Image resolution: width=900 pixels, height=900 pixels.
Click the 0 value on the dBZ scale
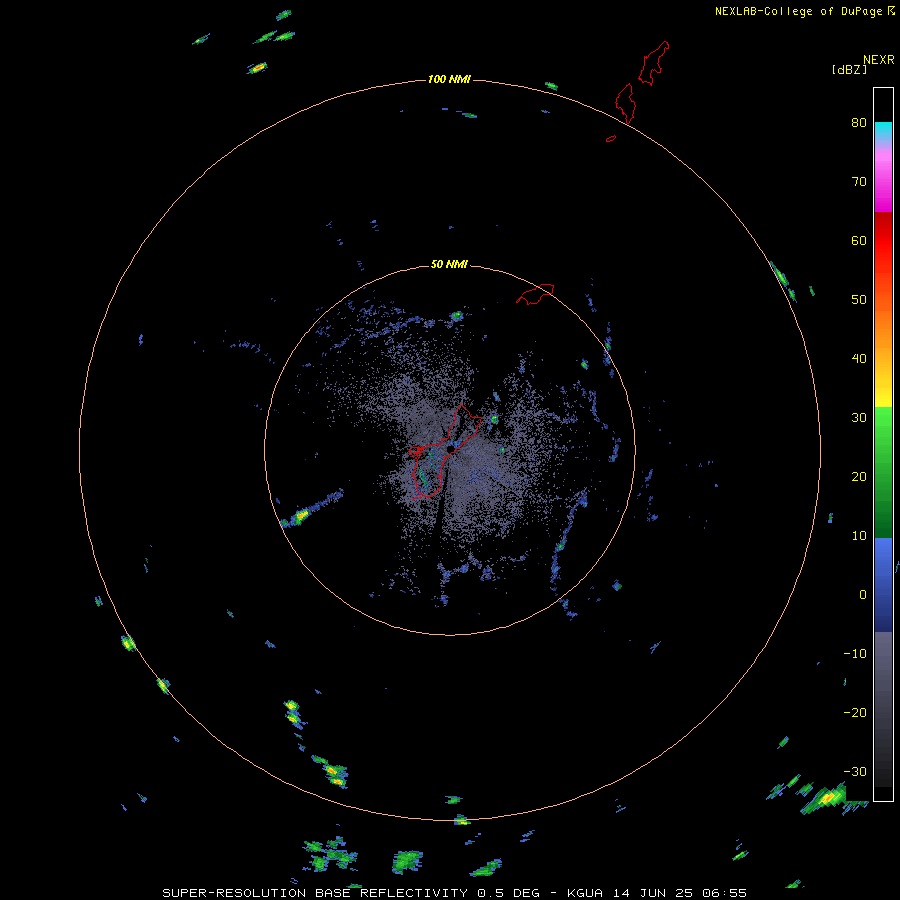[863, 595]
